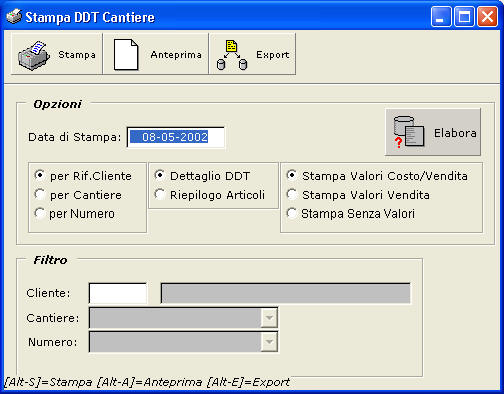Maximize the Stampa DDT Cantiere window

point(465,17)
